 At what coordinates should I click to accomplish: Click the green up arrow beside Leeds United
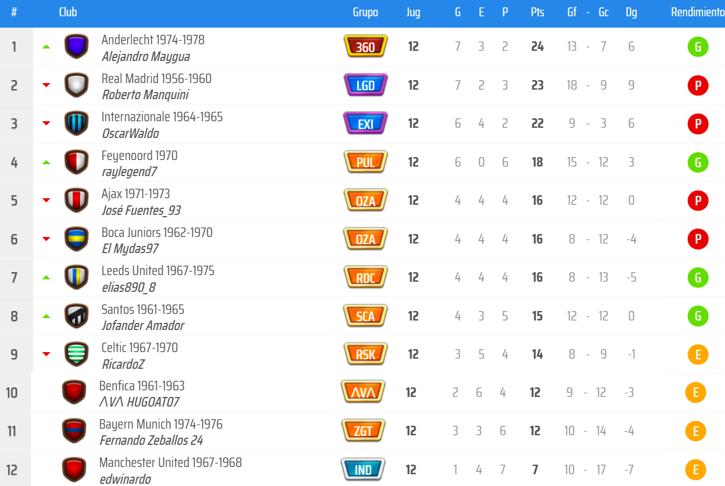click(x=46, y=278)
